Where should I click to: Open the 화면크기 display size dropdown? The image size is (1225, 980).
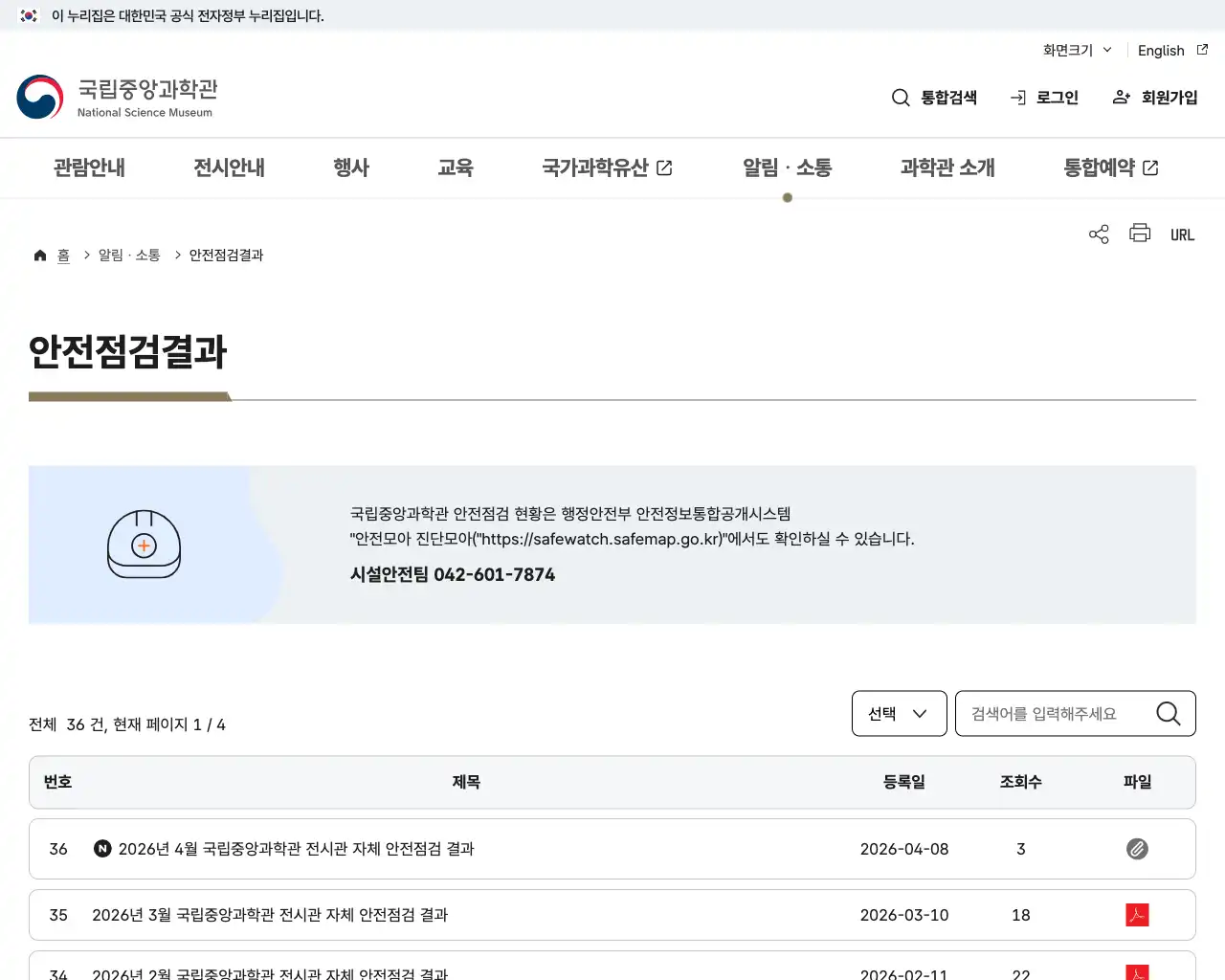(x=1076, y=51)
